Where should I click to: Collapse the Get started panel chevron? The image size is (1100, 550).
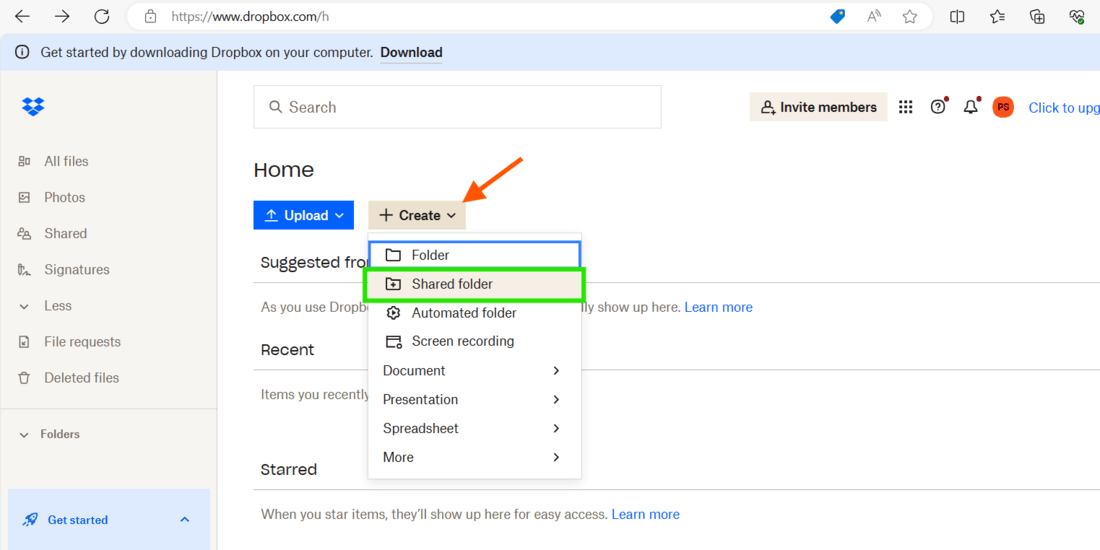(x=184, y=520)
